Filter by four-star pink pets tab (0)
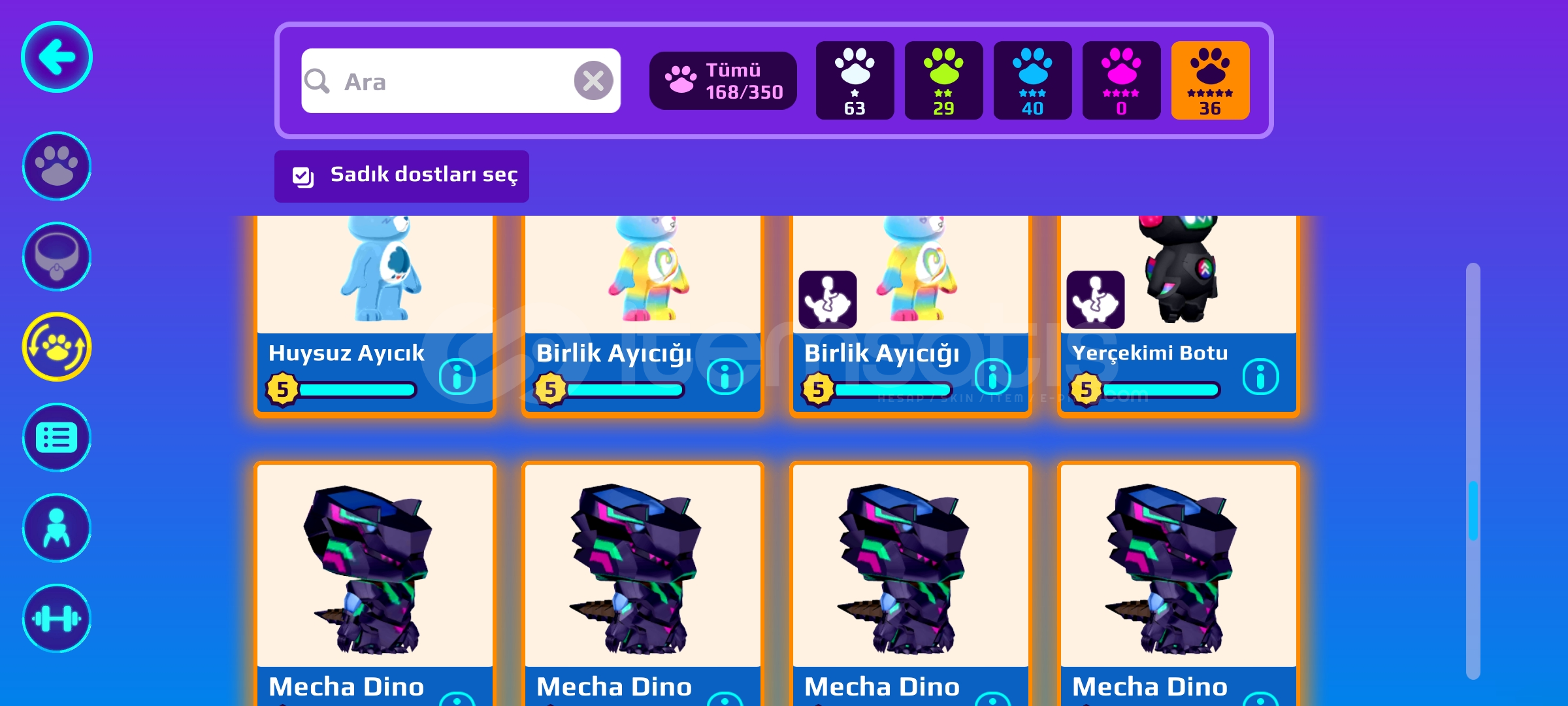Screen dimensions: 1568x706 1121,80
